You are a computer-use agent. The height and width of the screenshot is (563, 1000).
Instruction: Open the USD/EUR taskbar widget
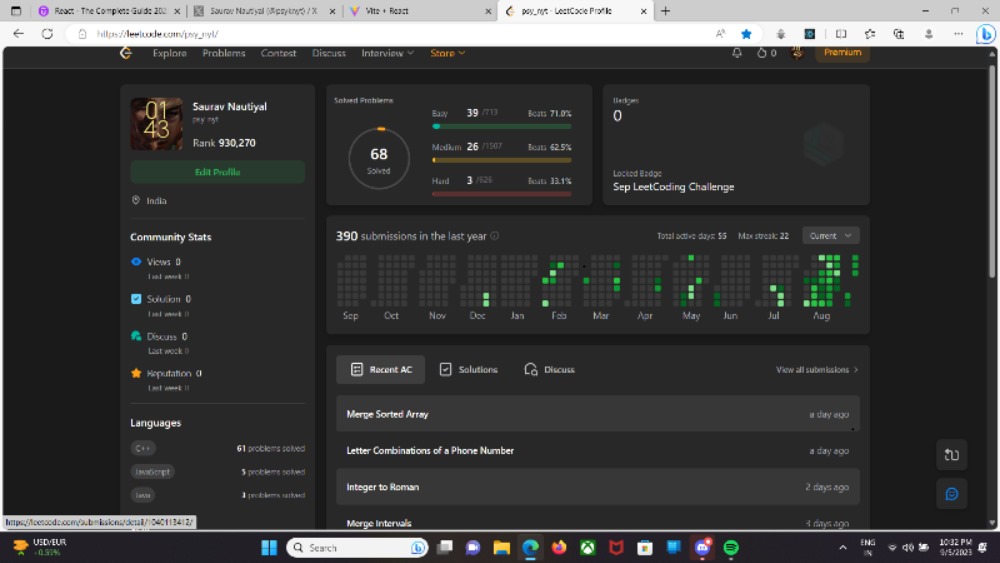point(40,547)
